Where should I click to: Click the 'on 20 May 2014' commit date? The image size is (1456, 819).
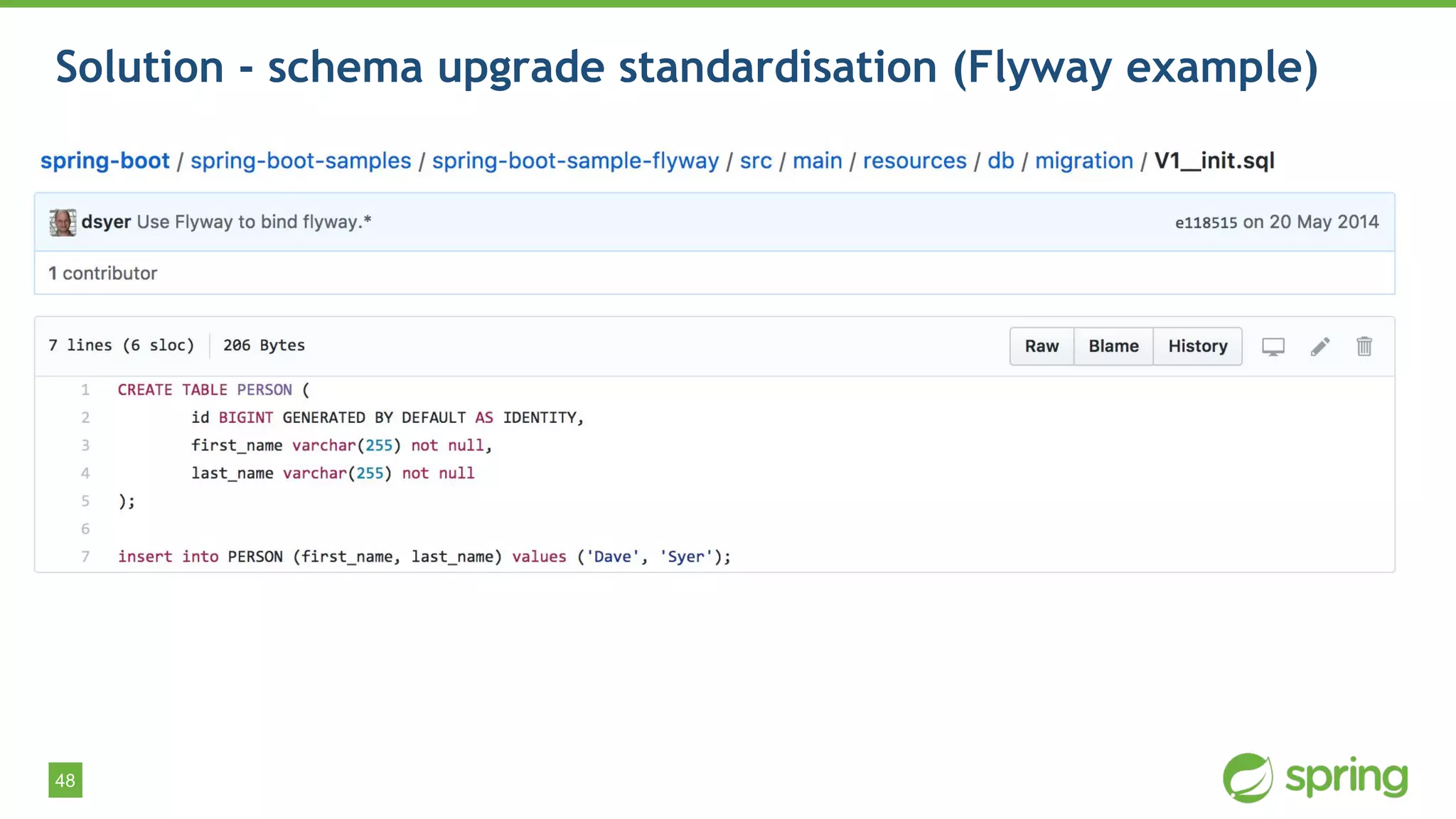pyautogui.click(x=1311, y=222)
